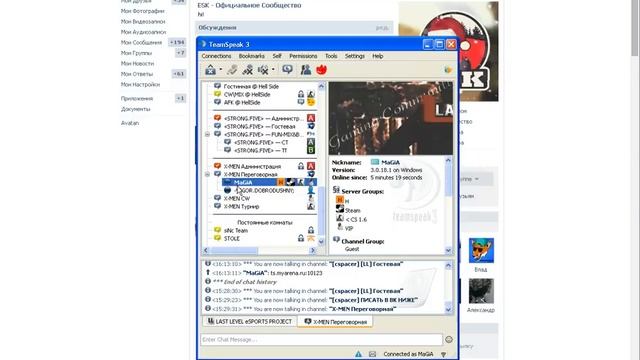Click the speech bubble toolbar icon
The image size is (640, 360).
point(287,70)
